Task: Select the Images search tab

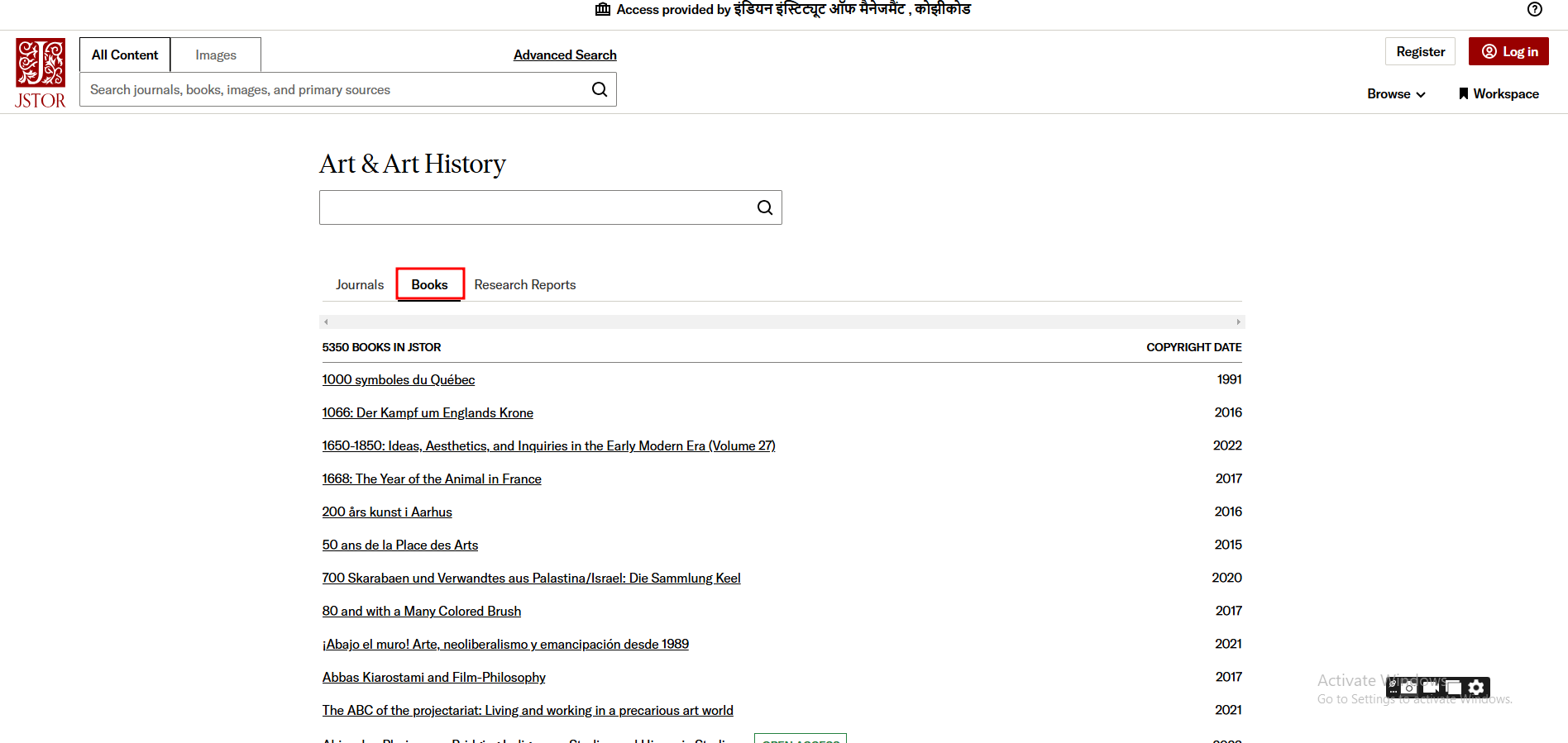Action: pyautogui.click(x=216, y=55)
